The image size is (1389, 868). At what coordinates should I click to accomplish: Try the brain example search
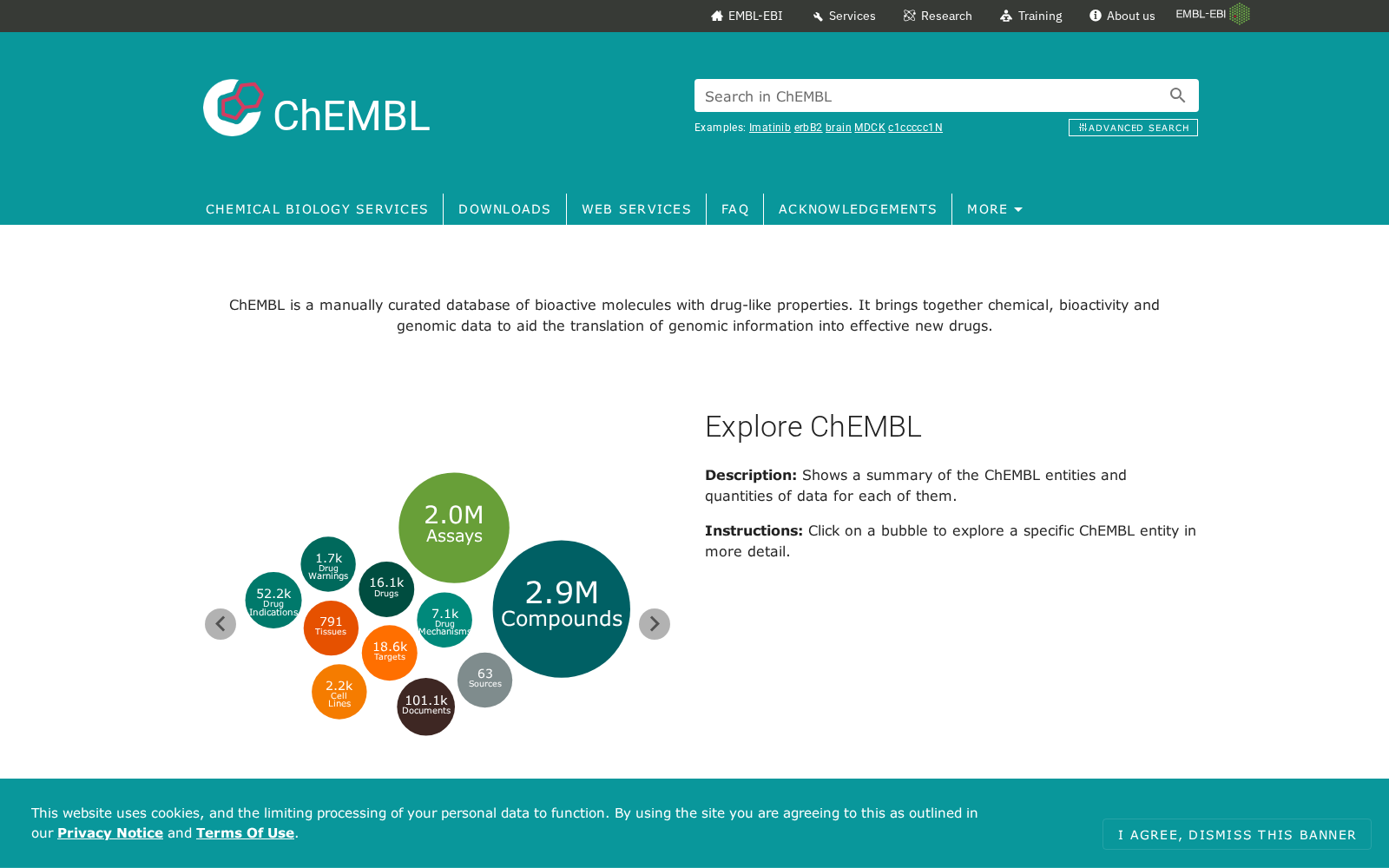click(x=838, y=128)
